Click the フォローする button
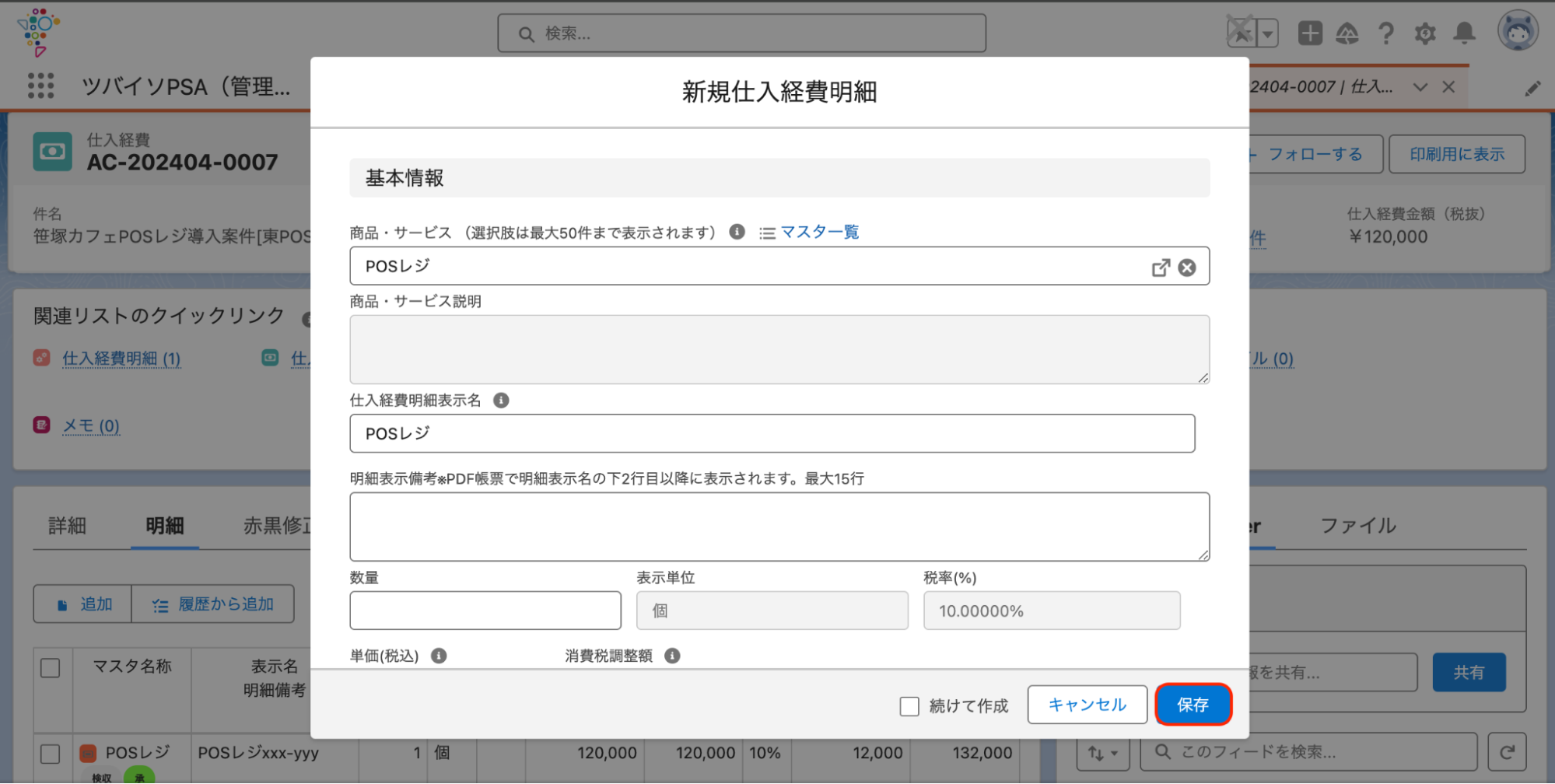The image size is (1555, 784). click(1315, 154)
